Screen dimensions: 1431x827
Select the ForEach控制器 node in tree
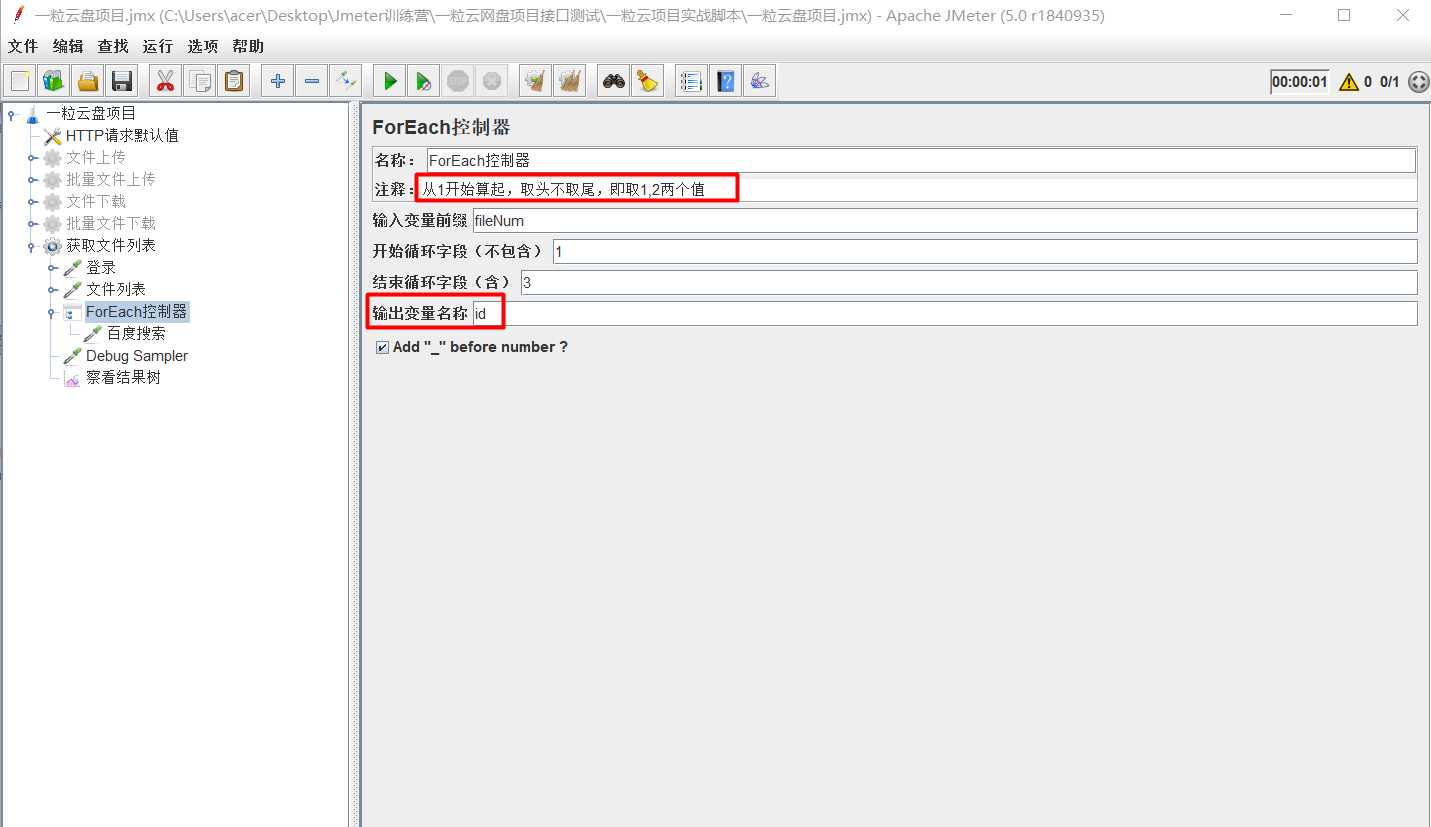click(136, 312)
